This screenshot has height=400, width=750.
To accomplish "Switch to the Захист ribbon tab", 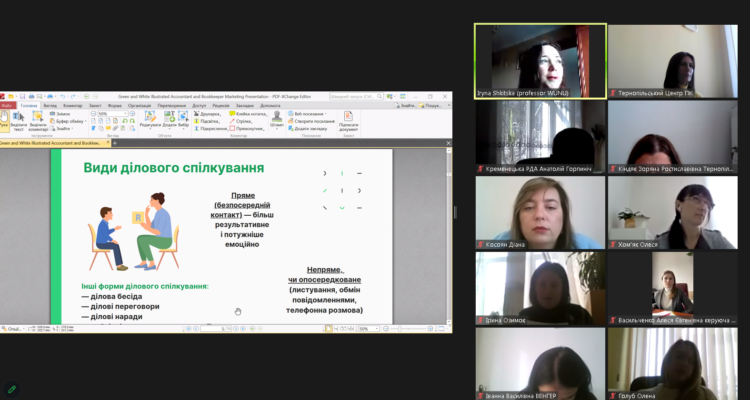I will [95, 105].
